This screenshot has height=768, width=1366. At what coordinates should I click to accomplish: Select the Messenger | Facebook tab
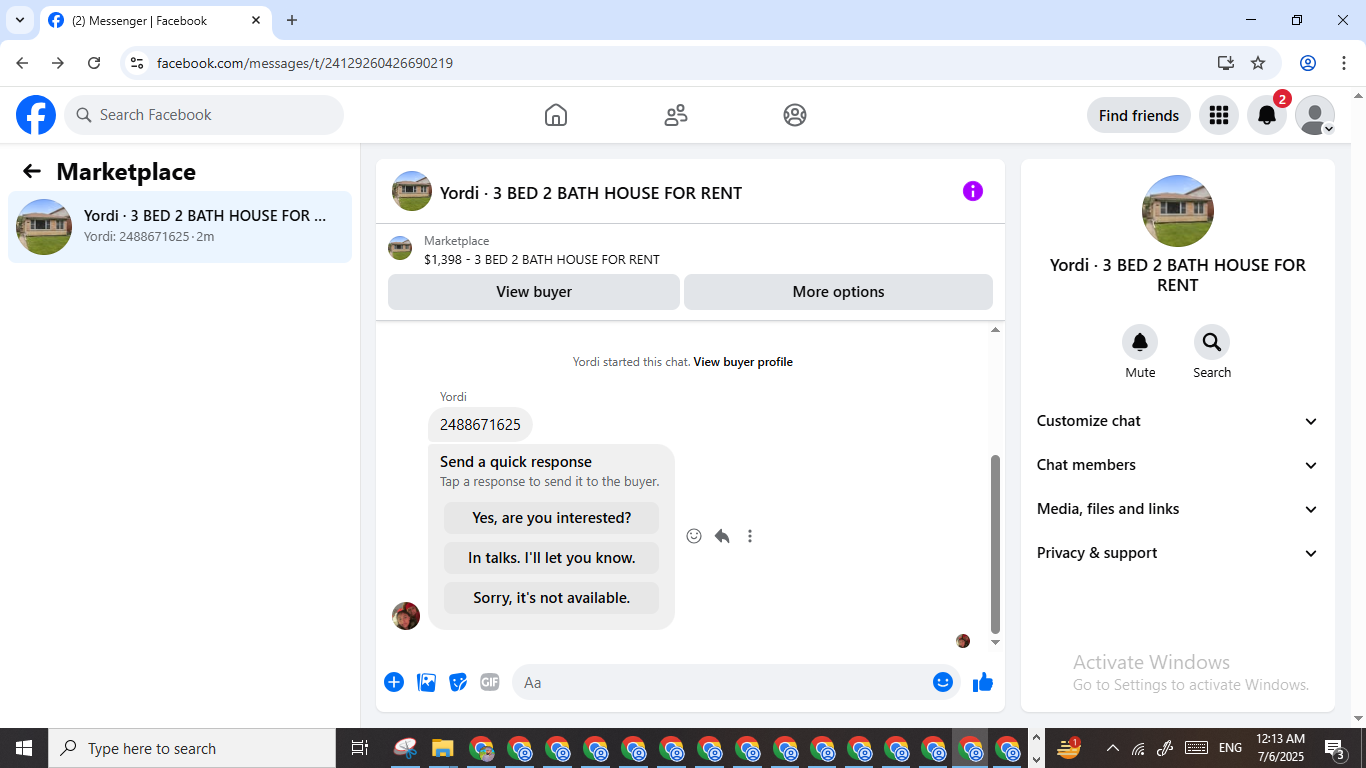click(155, 21)
